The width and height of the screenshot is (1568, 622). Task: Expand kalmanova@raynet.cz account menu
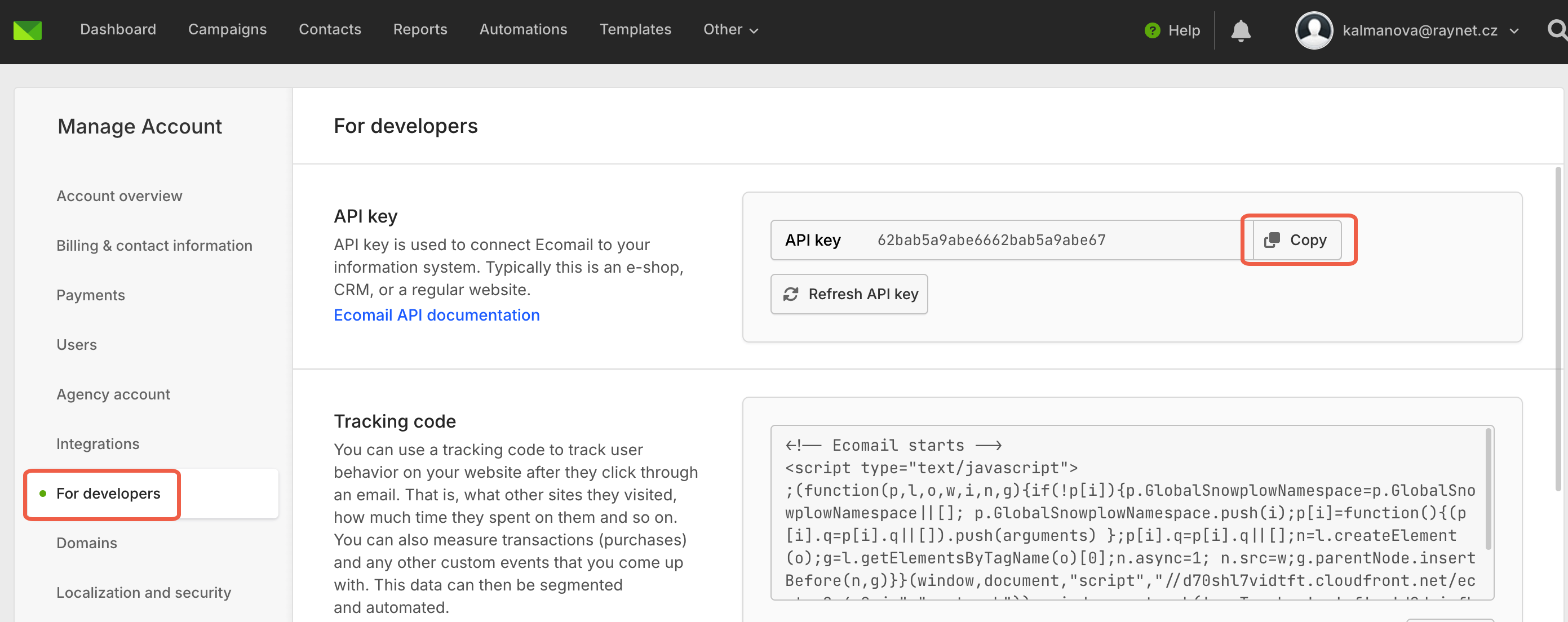(x=1430, y=30)
